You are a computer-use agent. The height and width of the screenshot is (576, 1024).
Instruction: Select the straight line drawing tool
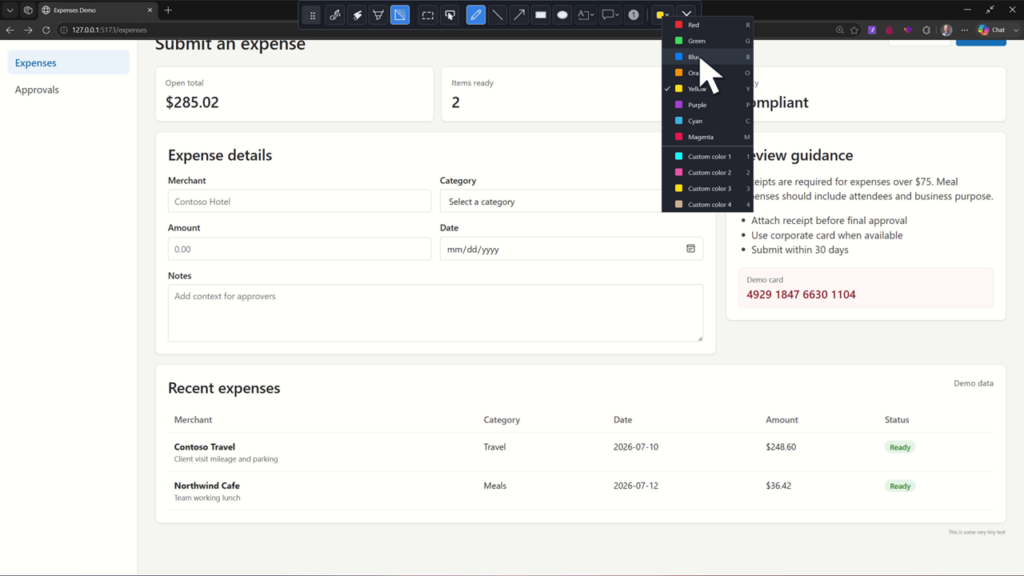498,15
